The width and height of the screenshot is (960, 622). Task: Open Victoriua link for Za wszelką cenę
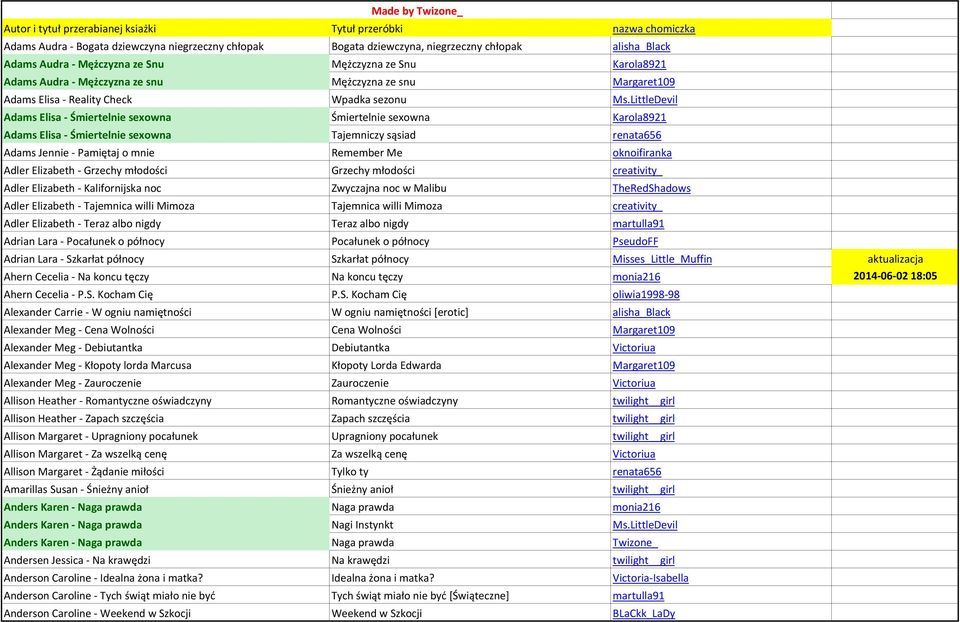pos(634,455)
